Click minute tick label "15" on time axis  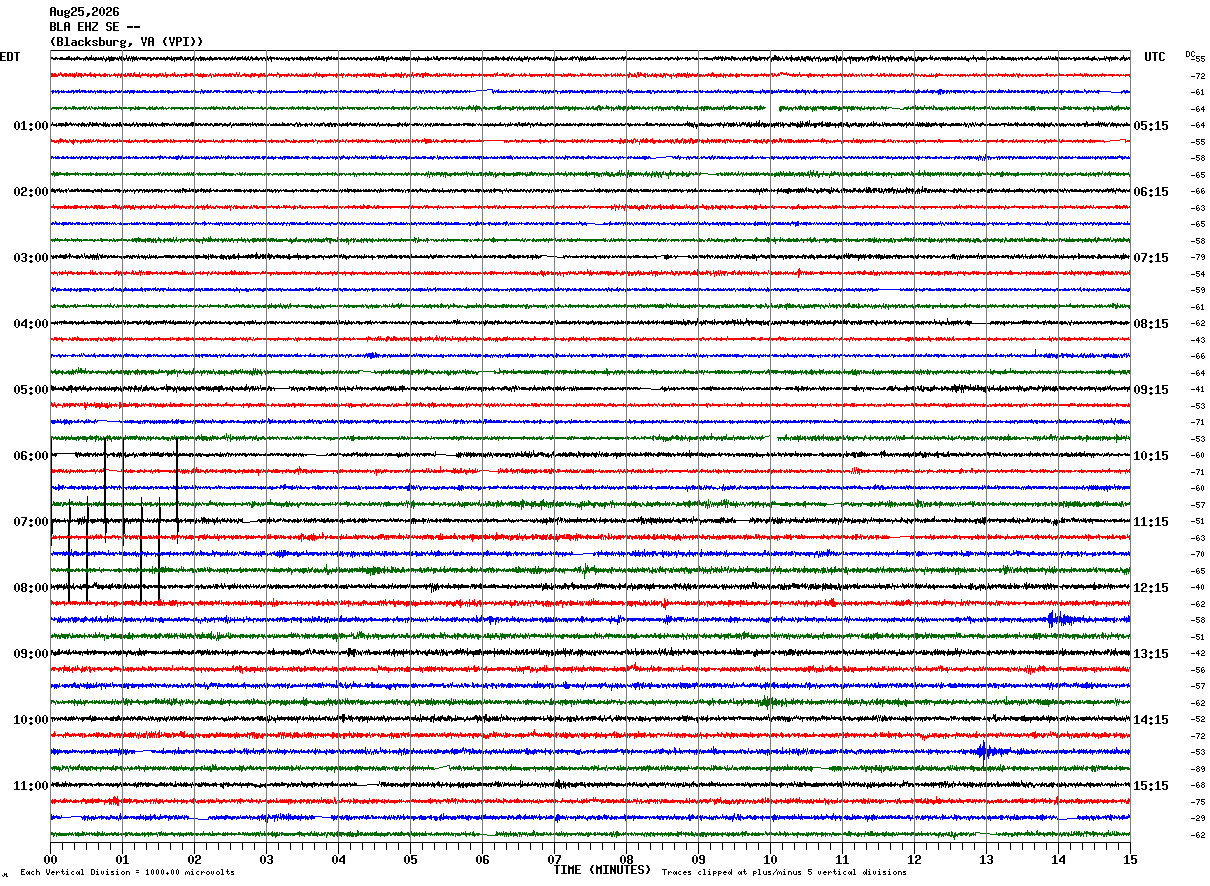tap(1130, 859)
